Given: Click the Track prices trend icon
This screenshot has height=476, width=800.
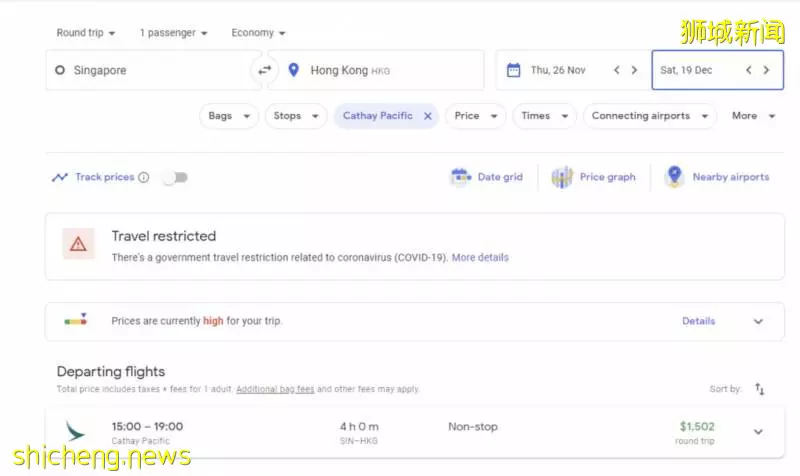Looking at the screenshot, I should (x=60, y=177).
